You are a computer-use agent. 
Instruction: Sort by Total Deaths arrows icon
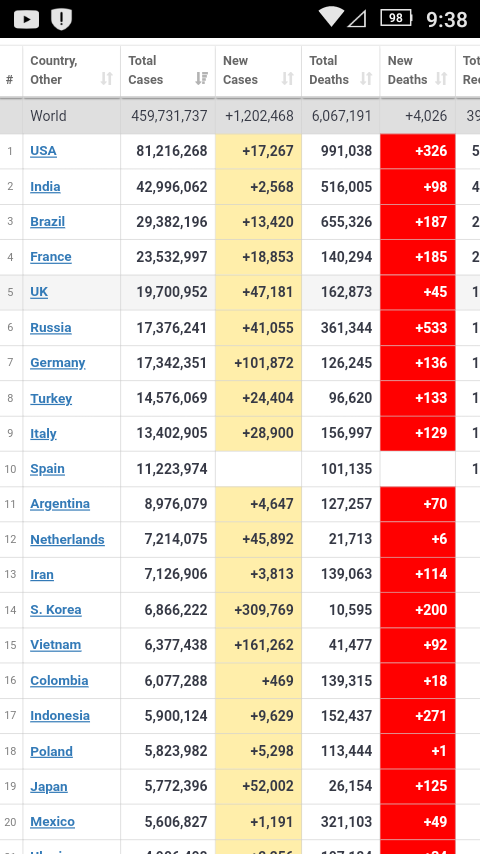366,79
